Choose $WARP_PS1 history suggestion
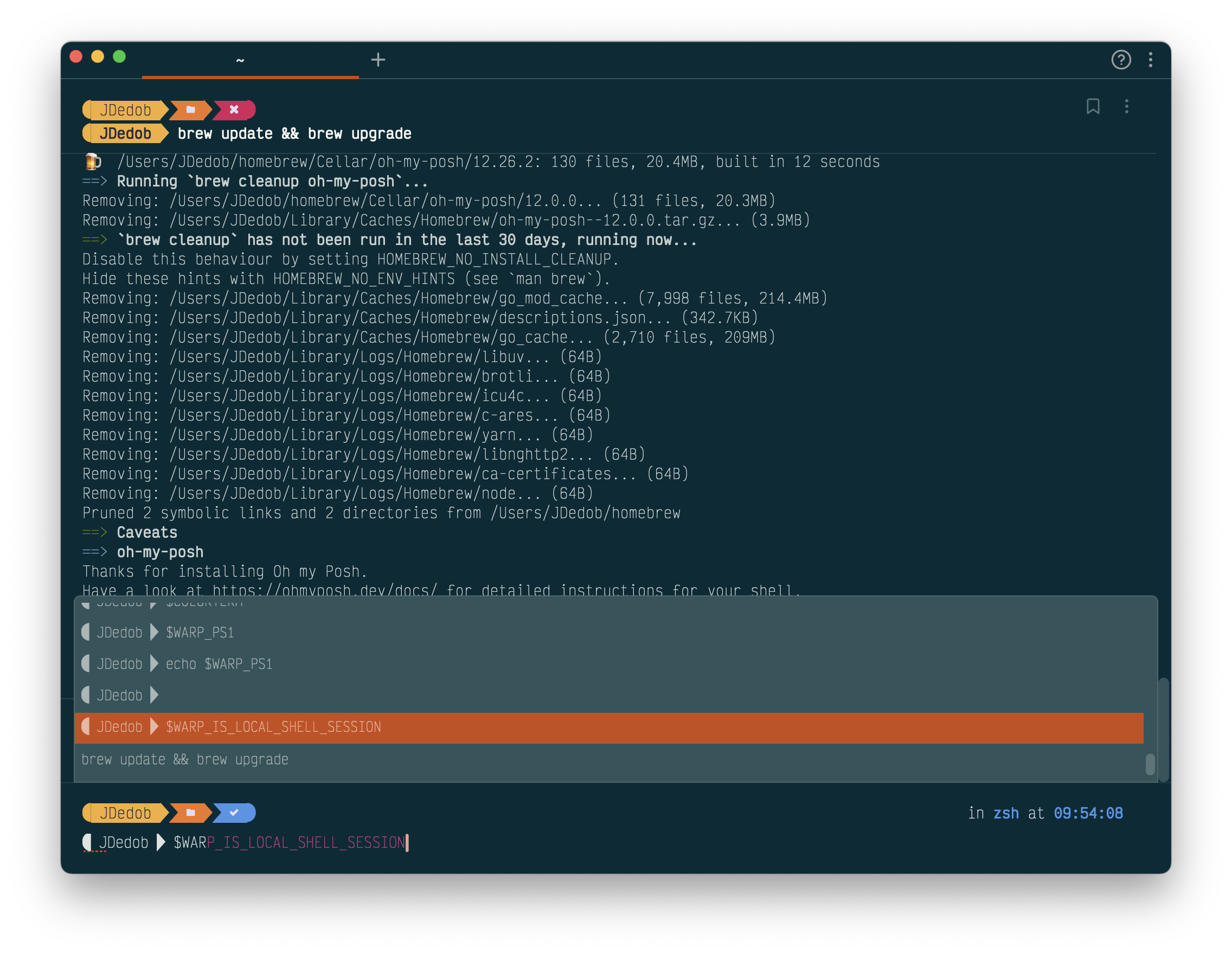The image size is (1232, 954). (200, 633)
